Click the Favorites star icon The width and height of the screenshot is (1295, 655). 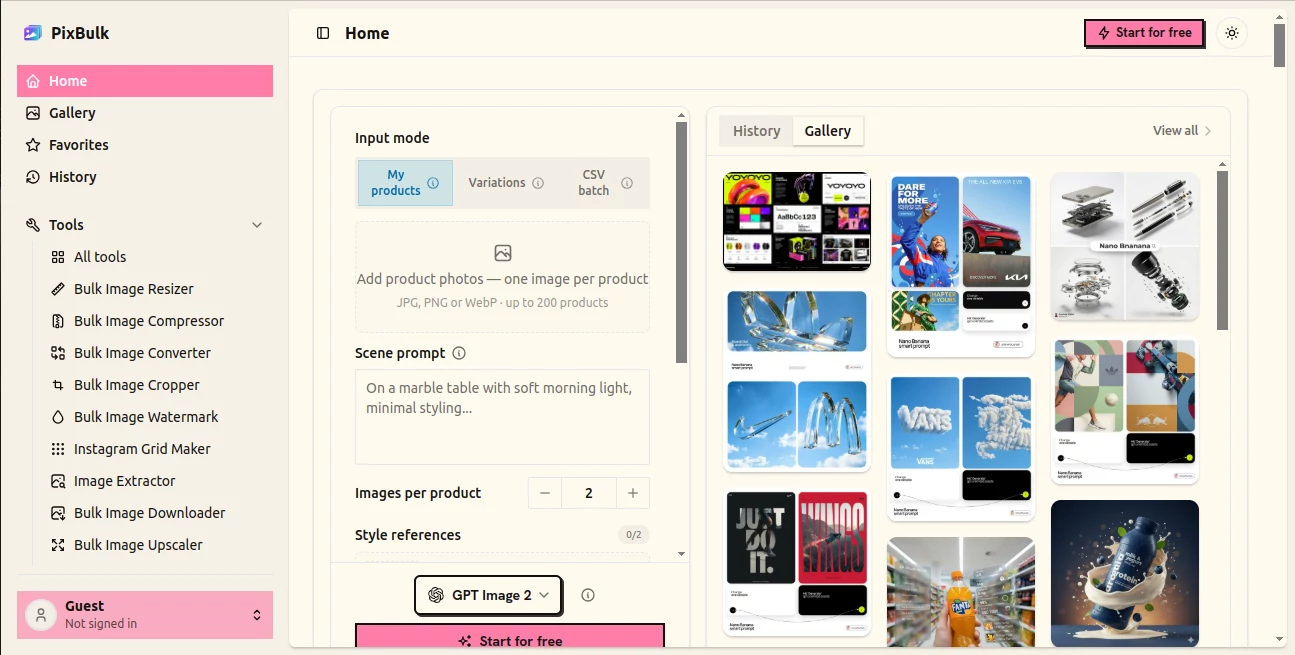pyautogui.click(x=33, y=145)
